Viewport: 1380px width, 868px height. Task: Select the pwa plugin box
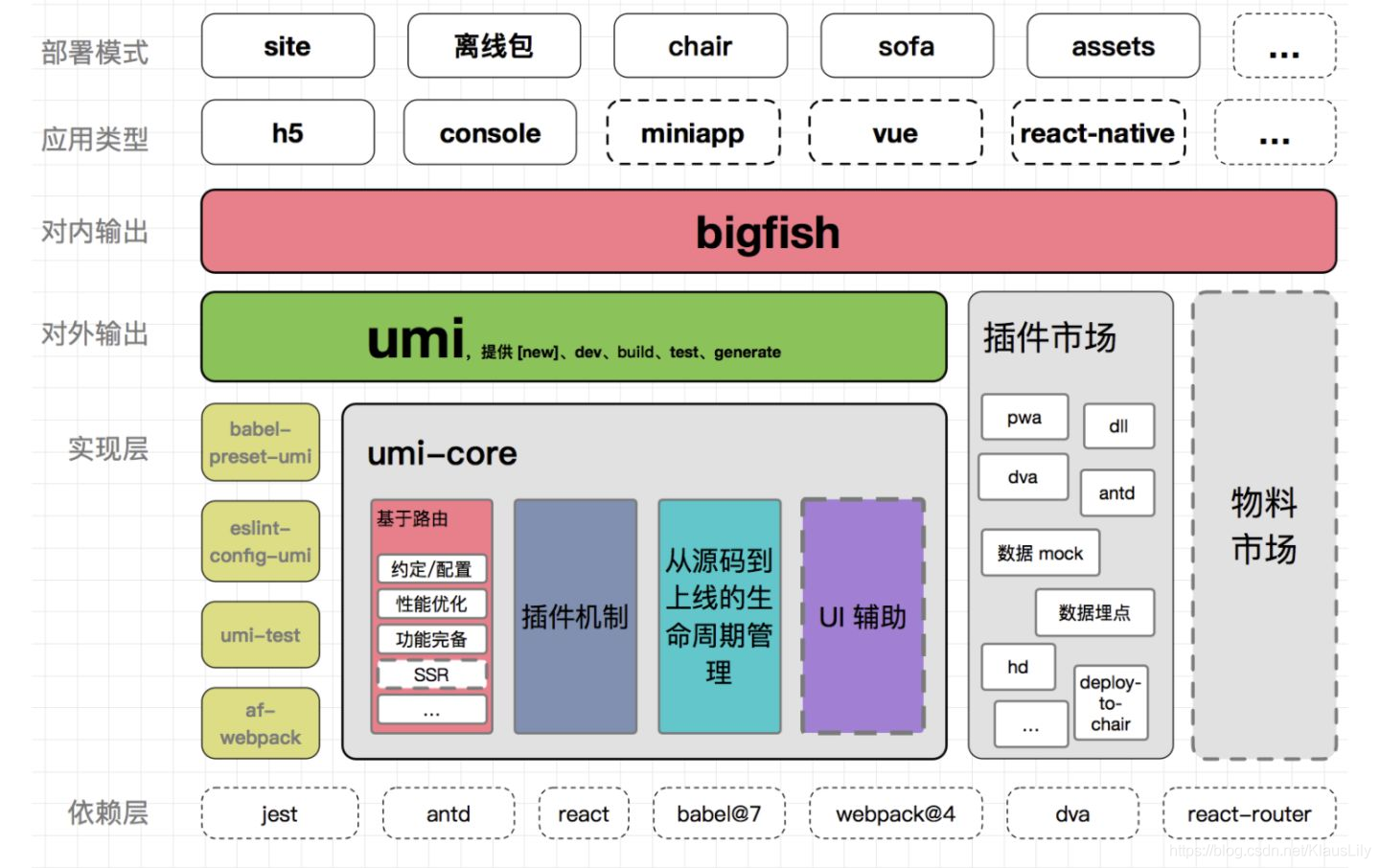click(x=1024, y=417)
